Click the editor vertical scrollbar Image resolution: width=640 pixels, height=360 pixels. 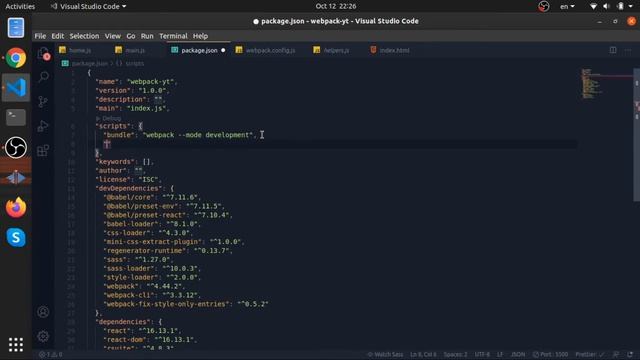(636, 135)
